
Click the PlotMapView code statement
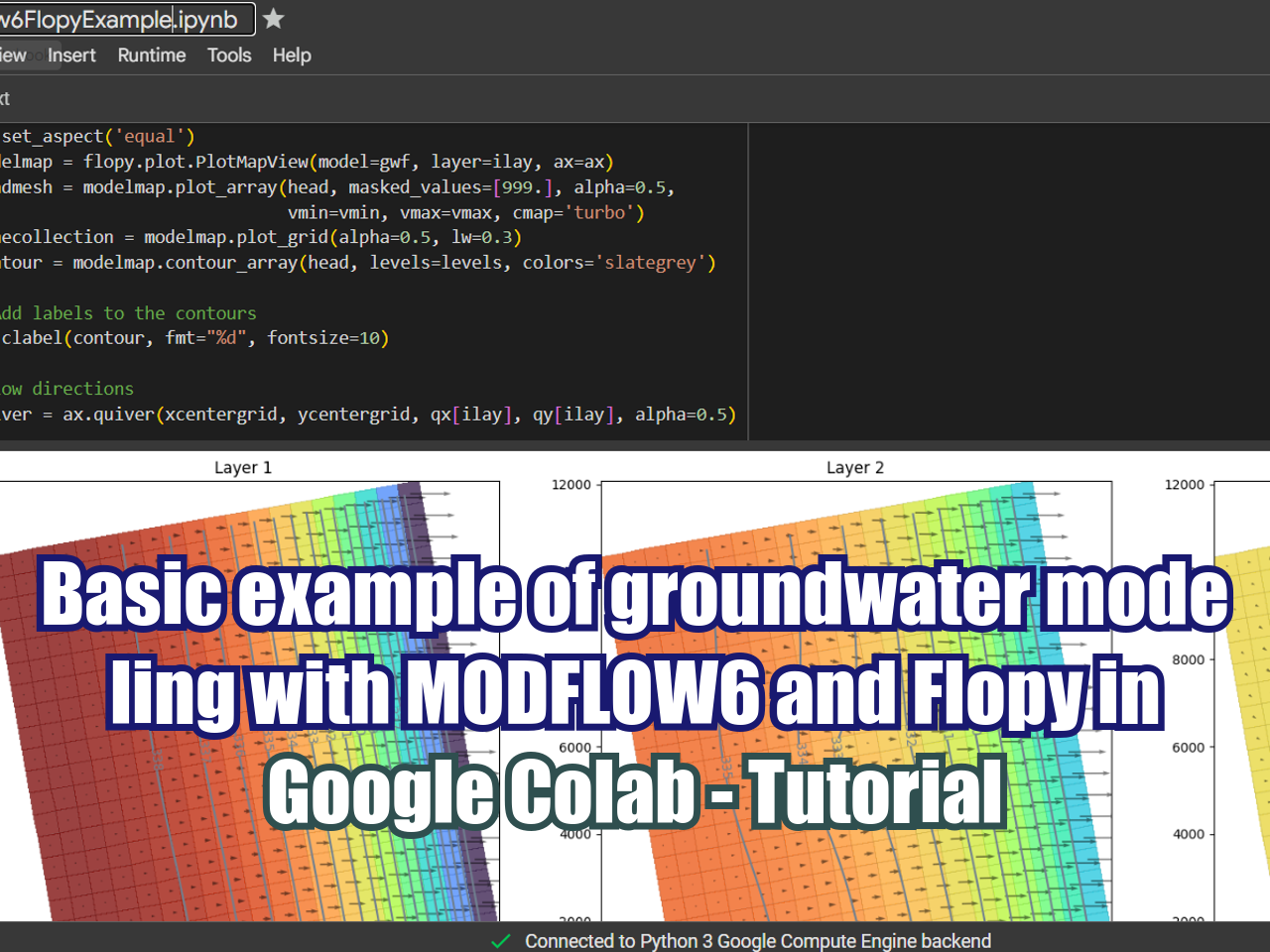[x=298, y=161]
